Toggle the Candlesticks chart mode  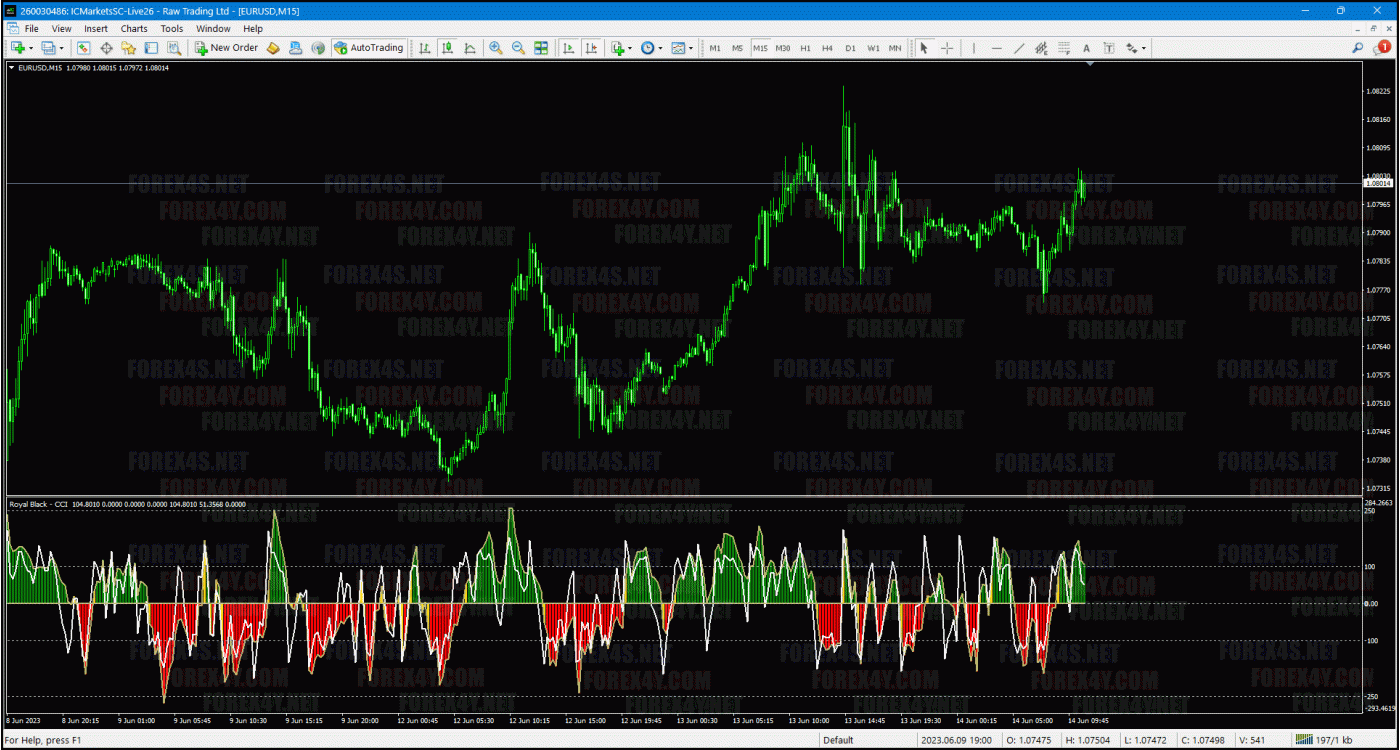(x=447, y=48)
